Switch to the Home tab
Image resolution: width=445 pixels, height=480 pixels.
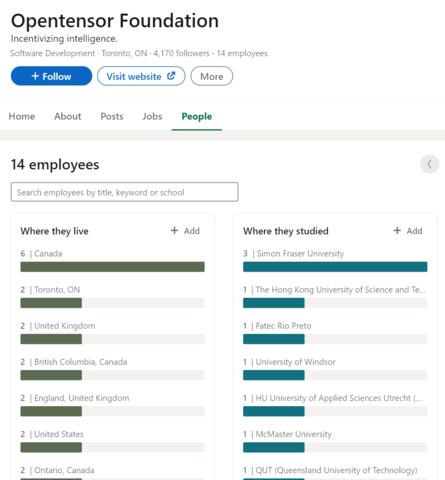coord(22,116)
